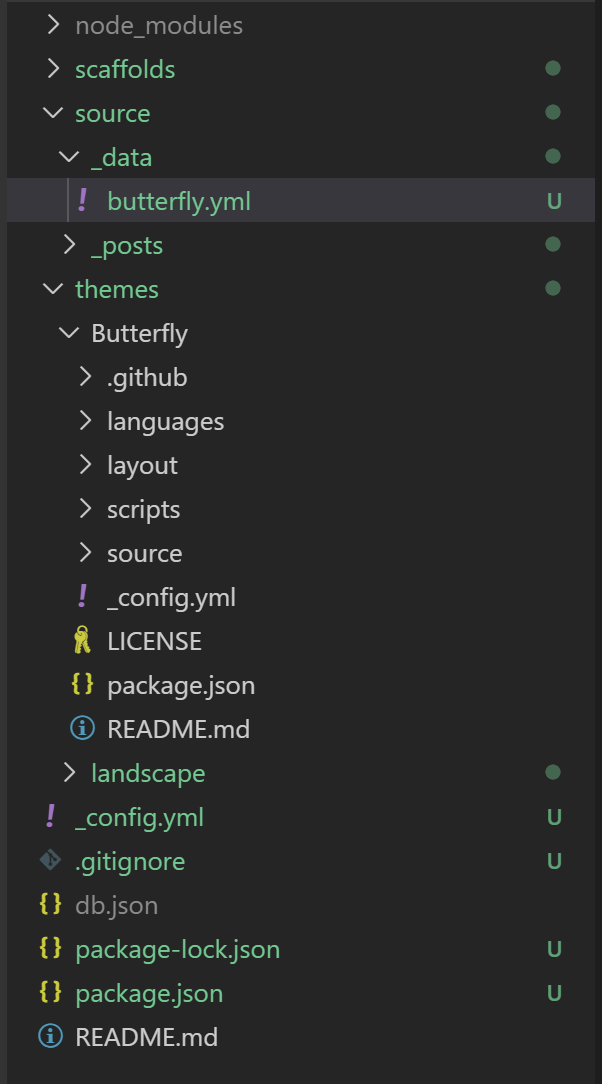The height and width of the screenshot is (1084, 602).
Task: Expand the _posts folder
Action: [69, 245]
